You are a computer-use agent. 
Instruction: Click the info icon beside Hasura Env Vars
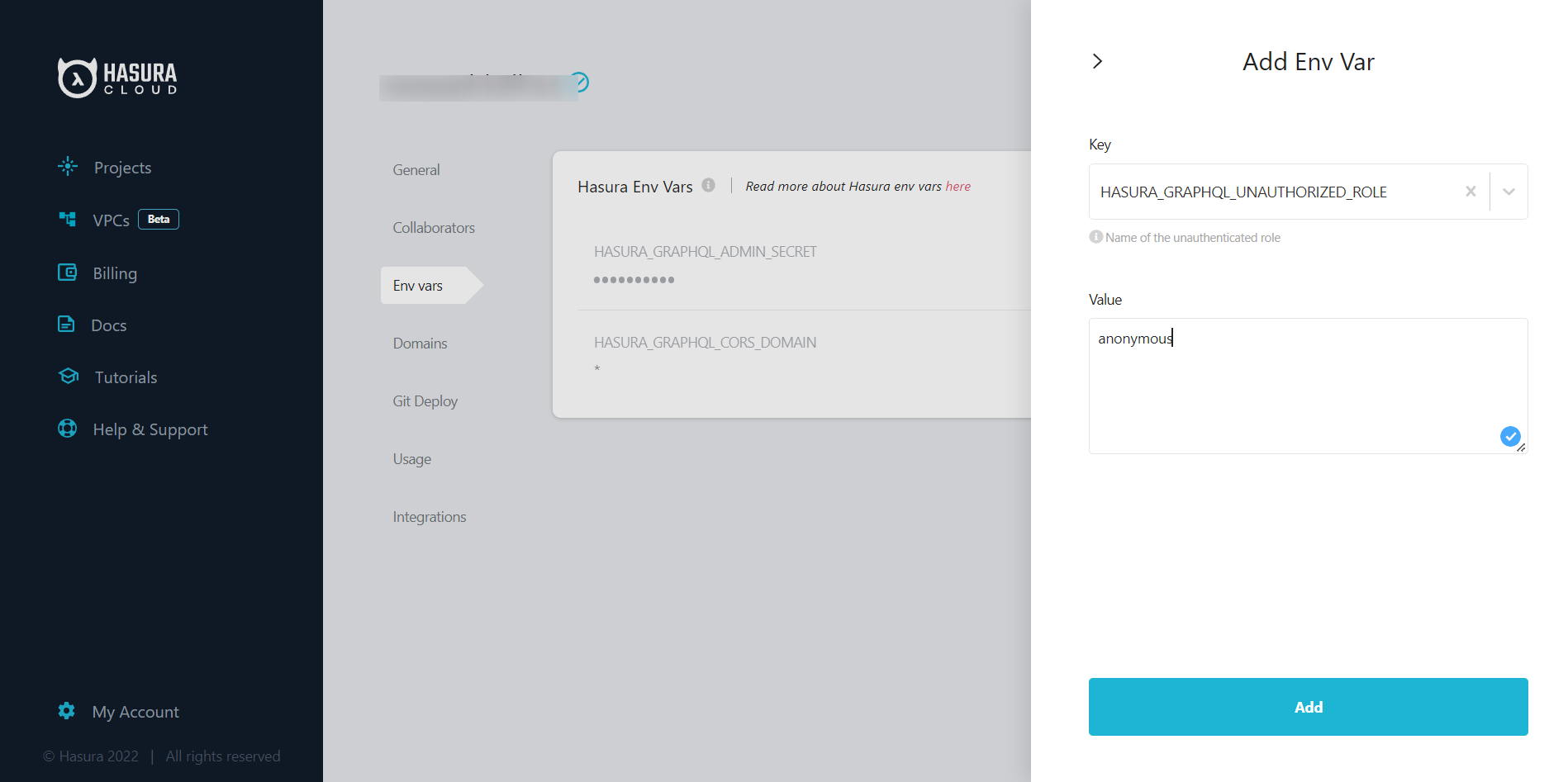click(709, 185)
